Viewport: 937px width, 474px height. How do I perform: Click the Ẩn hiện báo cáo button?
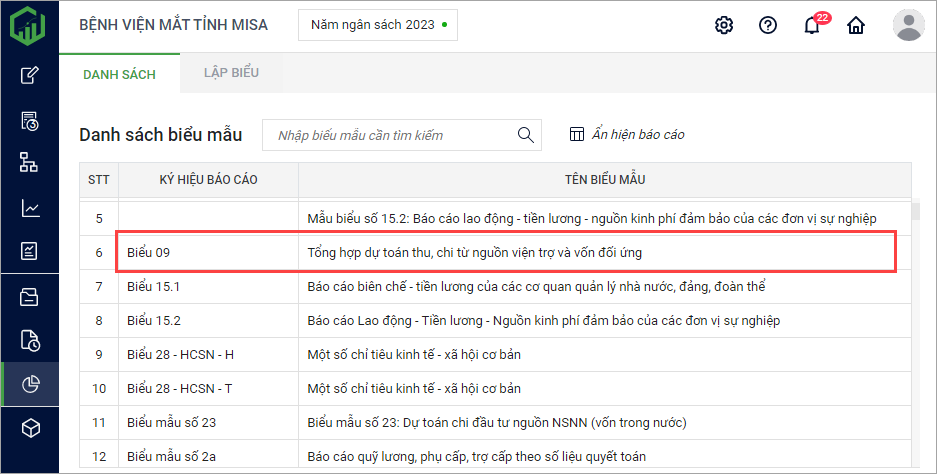627,135
